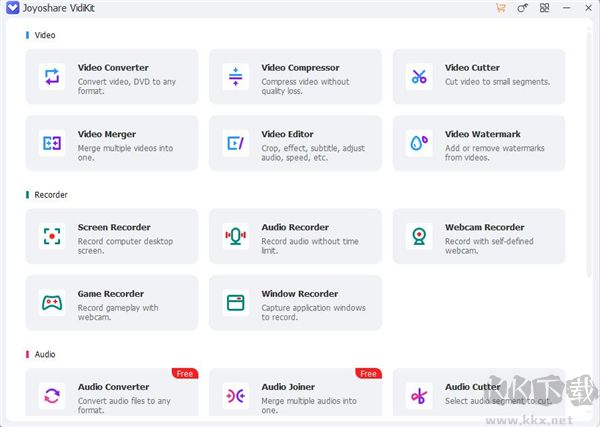Open the Screen Recorder icon
Viewport: 600px width, 427px height.
[52, 236]
